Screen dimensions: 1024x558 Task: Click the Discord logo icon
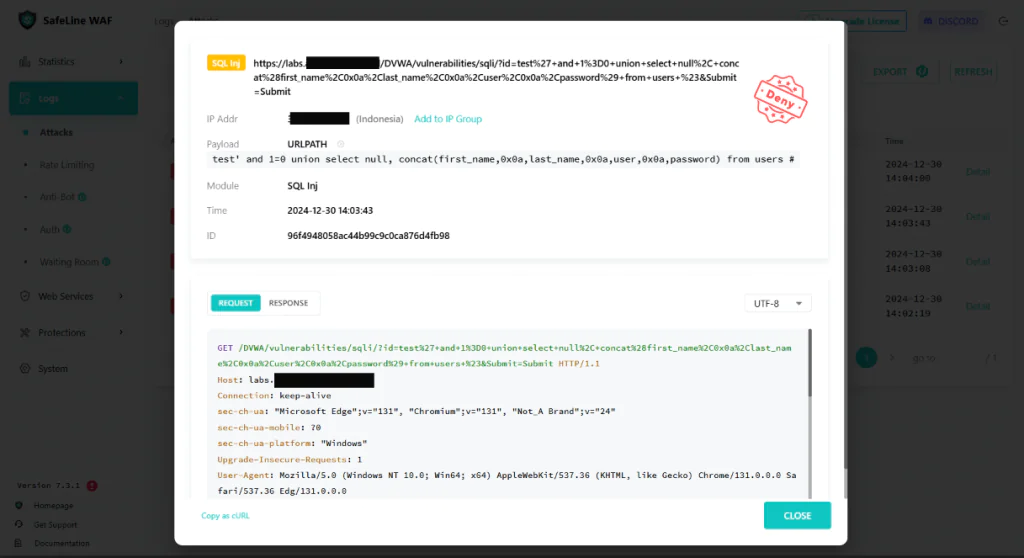click(x=928, y=21)
